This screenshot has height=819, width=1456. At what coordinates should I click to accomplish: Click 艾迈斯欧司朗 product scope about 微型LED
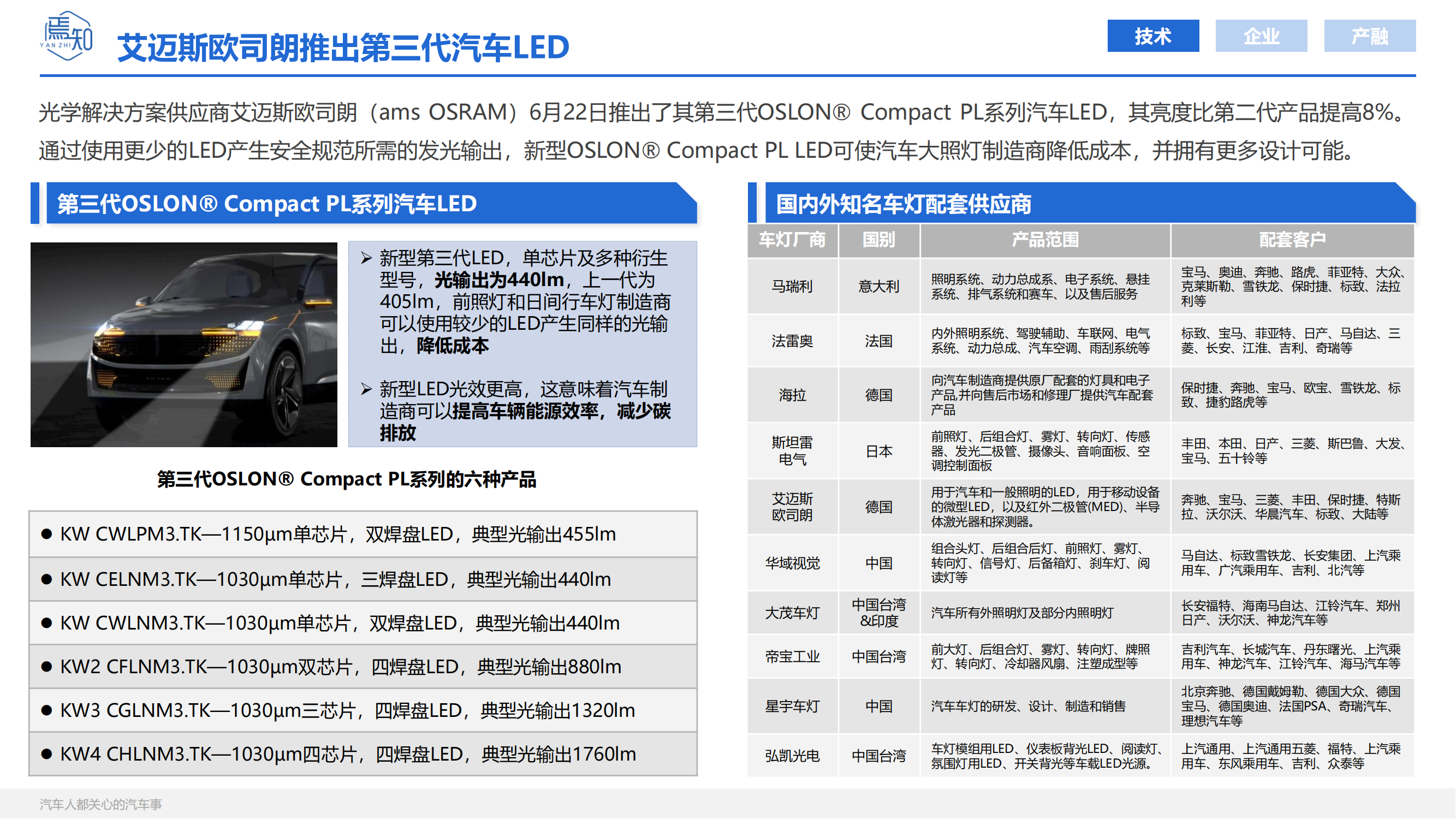point(1045,507)
